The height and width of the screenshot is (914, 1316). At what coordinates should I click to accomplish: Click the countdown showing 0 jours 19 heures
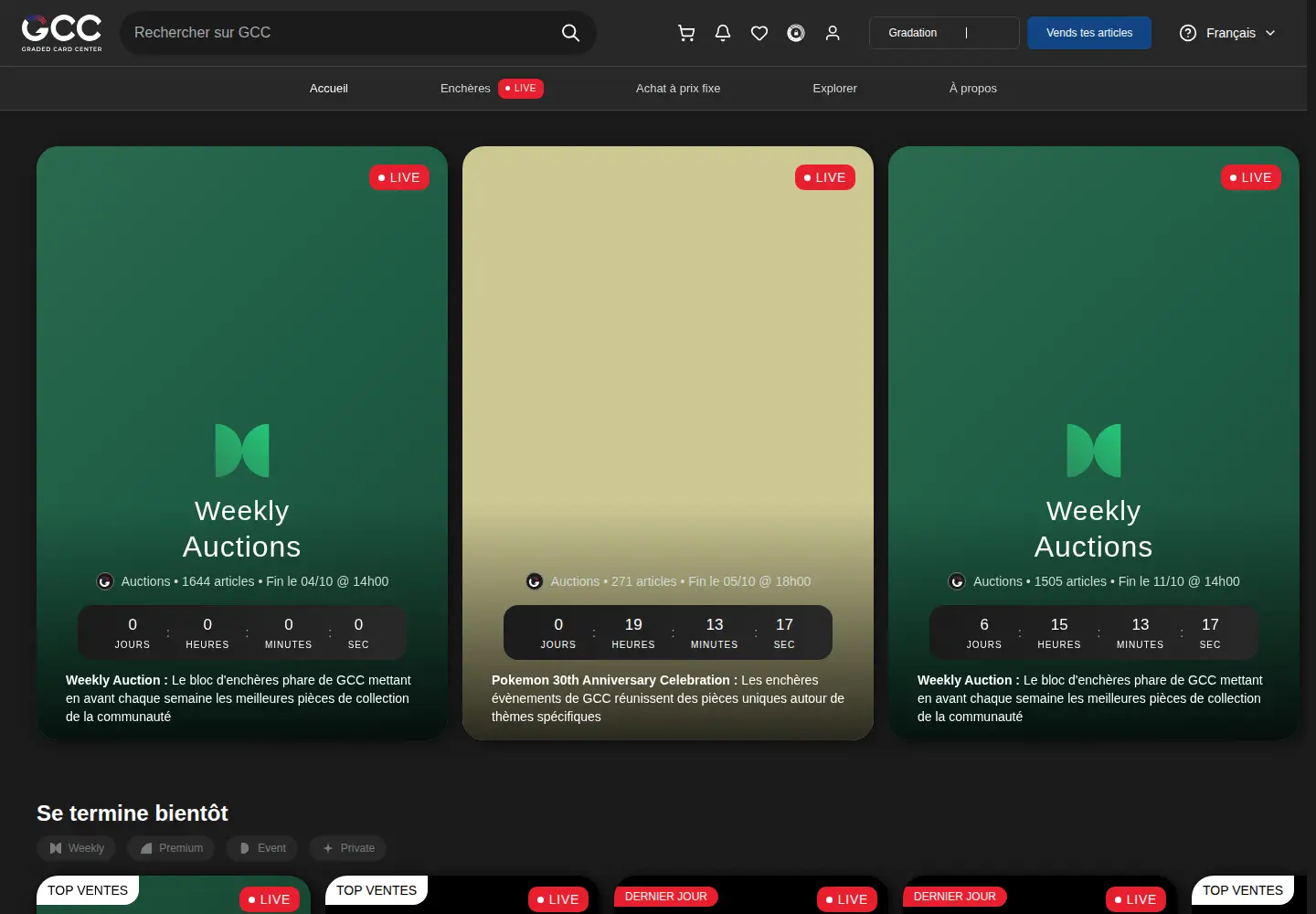point(668,632)
